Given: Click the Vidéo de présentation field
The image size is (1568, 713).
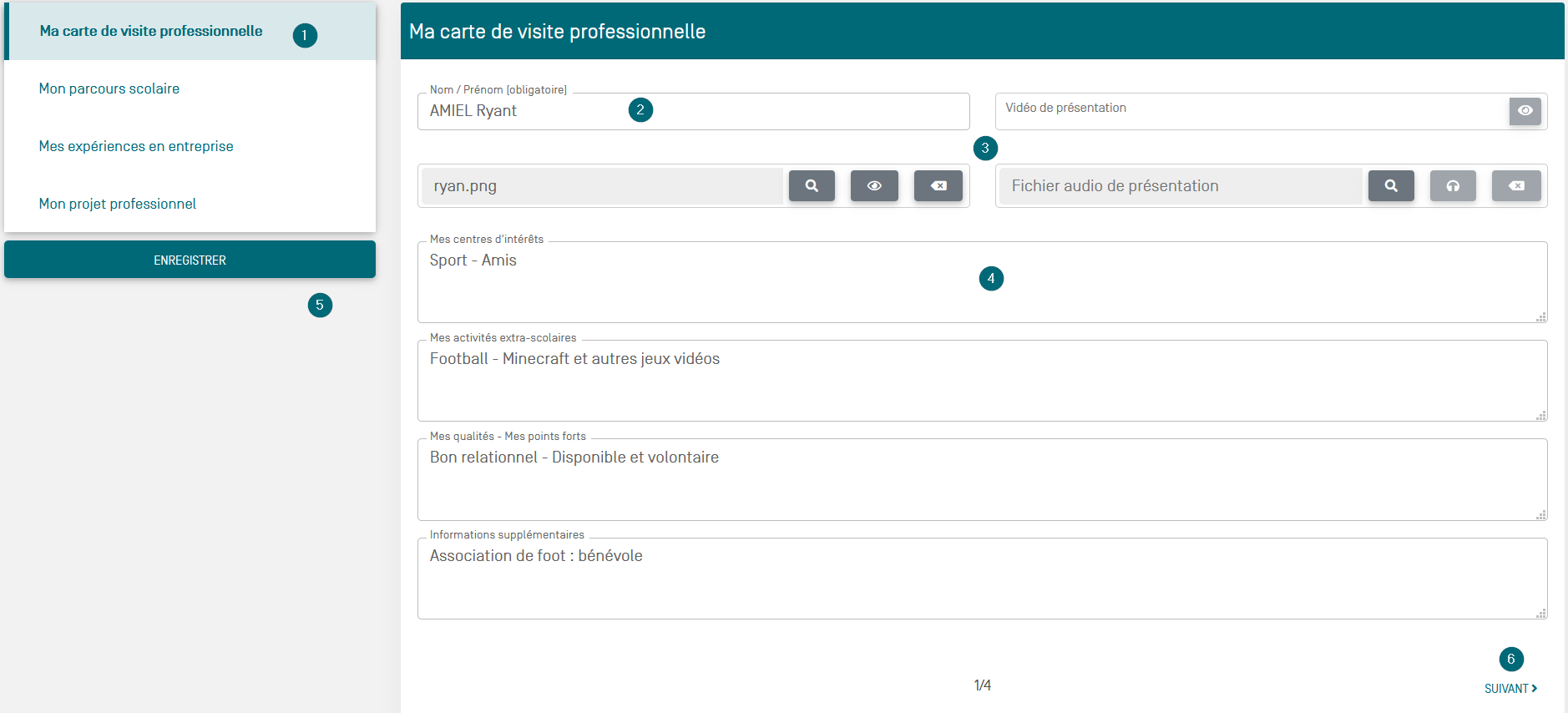Looking at the screenshot, I should 1251,112.
